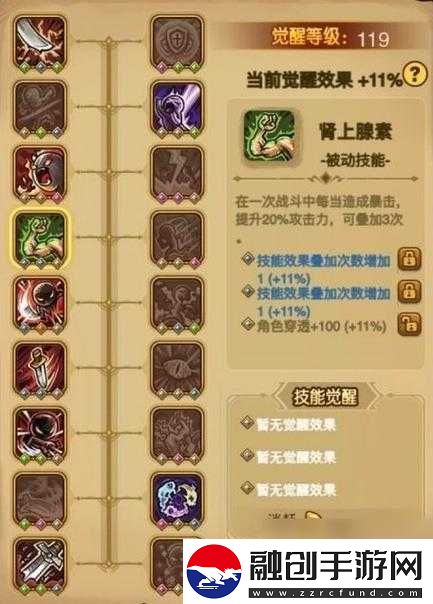Select the locked eye skill slot

click(177, 370)
